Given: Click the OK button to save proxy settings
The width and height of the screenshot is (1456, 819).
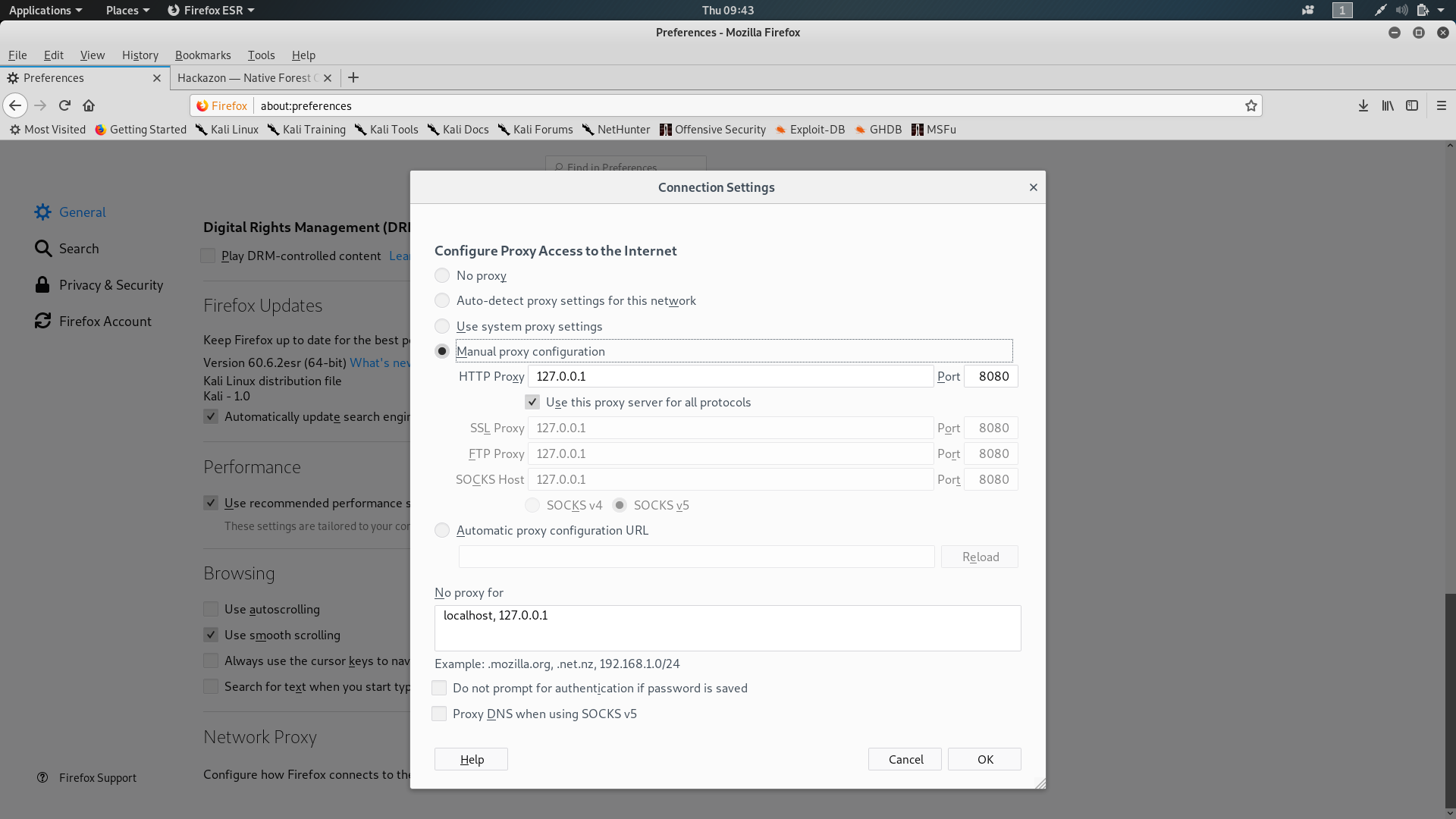Looking at the screenshot, I should point(984,758).
